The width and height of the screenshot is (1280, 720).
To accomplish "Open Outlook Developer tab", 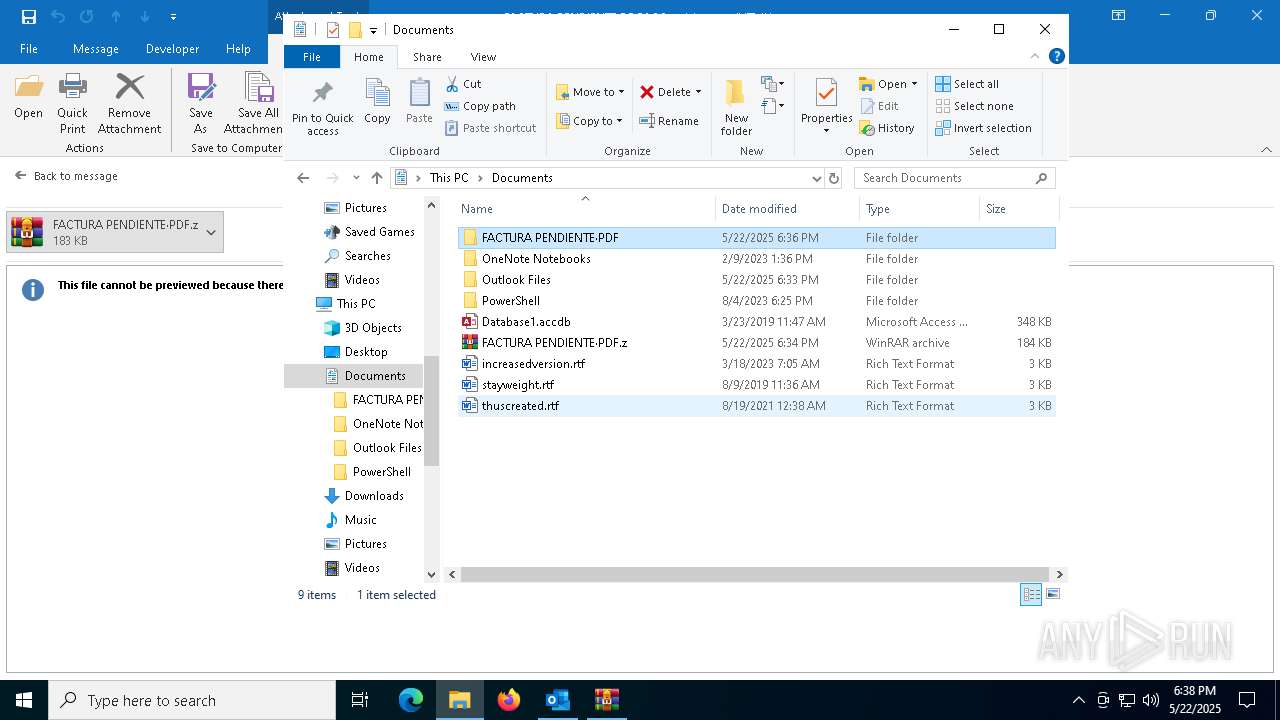I will point(172,48).
